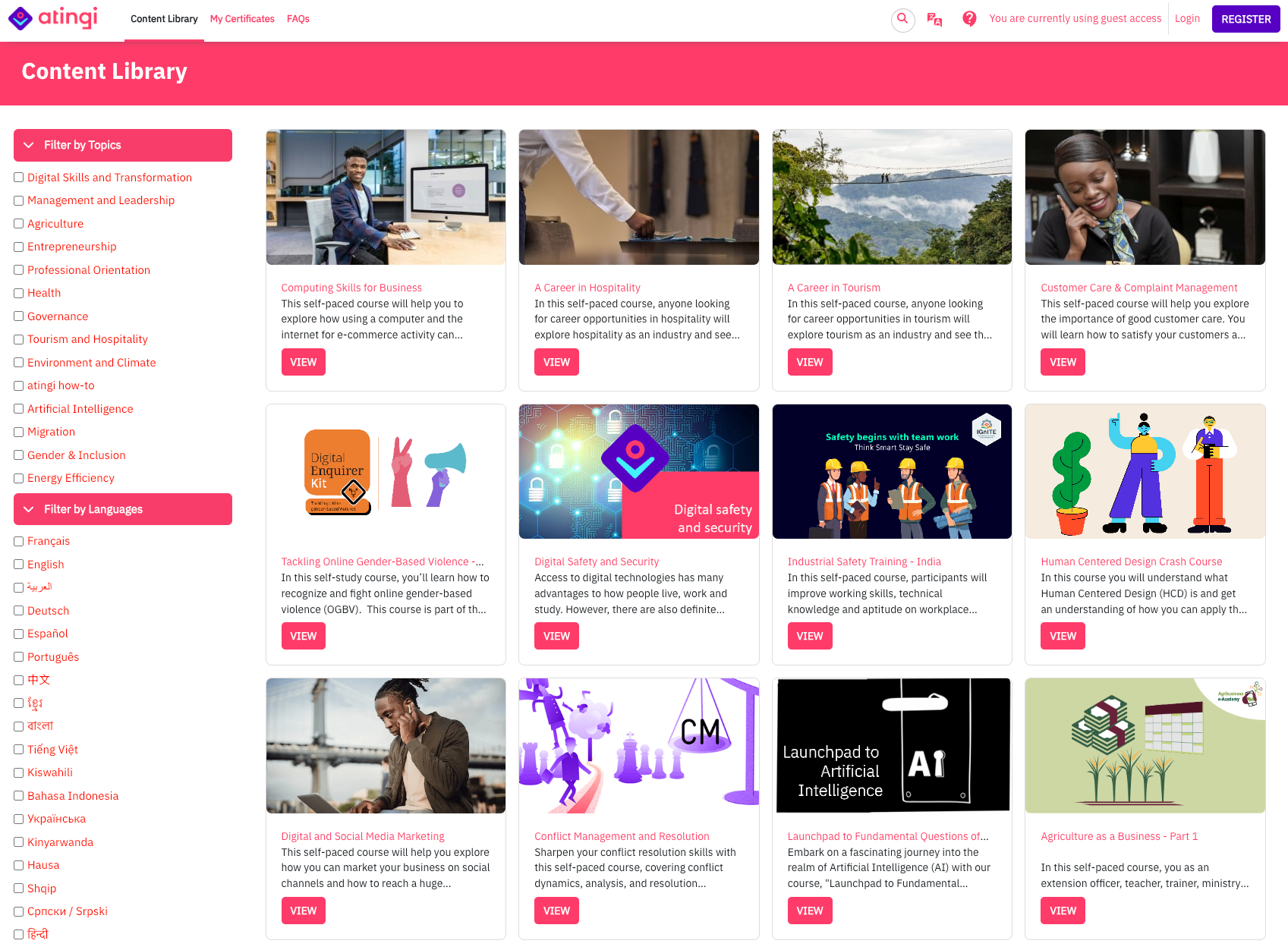Check the Migration topic filter
This screenshot has height=950, width=1288.
pos(19,432)
